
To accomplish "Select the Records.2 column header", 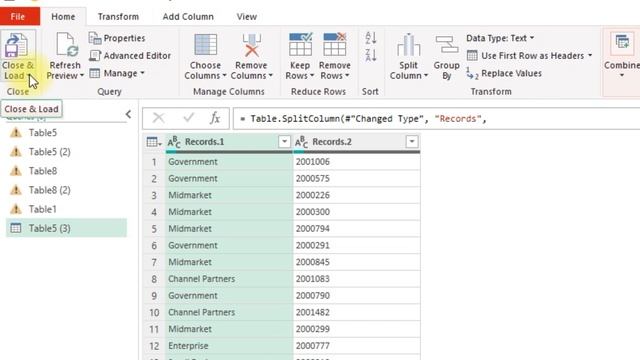I will [x=356, y=142].
